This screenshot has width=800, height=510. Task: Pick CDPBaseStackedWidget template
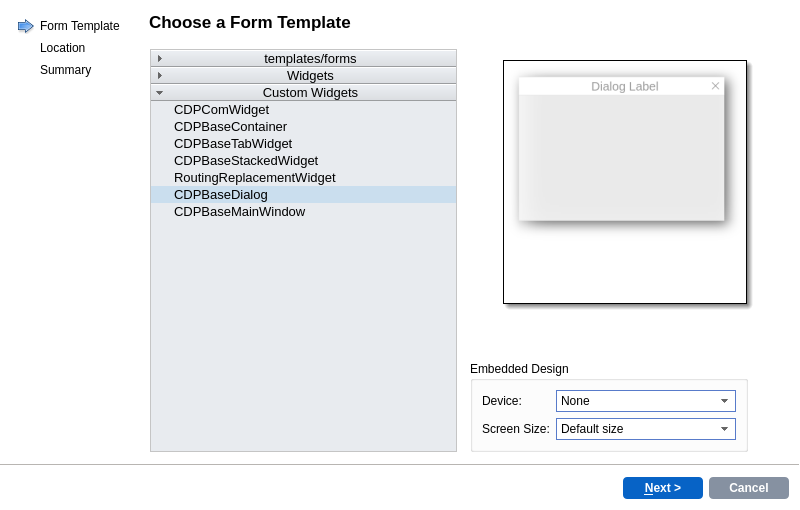(246, 161)
